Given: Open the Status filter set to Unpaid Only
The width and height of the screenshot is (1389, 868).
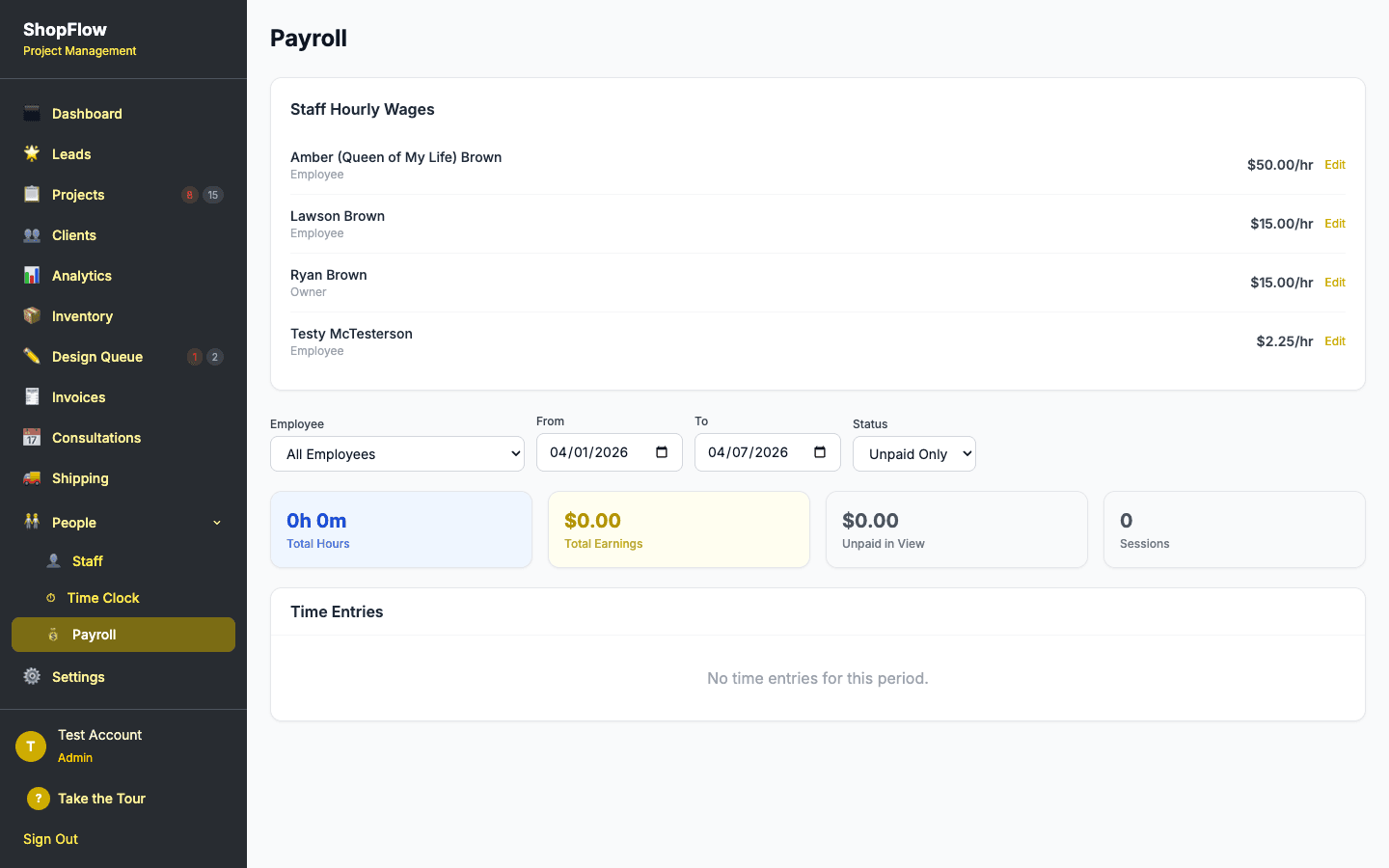Looking at the screenshot, I should (x=913, y=453).
